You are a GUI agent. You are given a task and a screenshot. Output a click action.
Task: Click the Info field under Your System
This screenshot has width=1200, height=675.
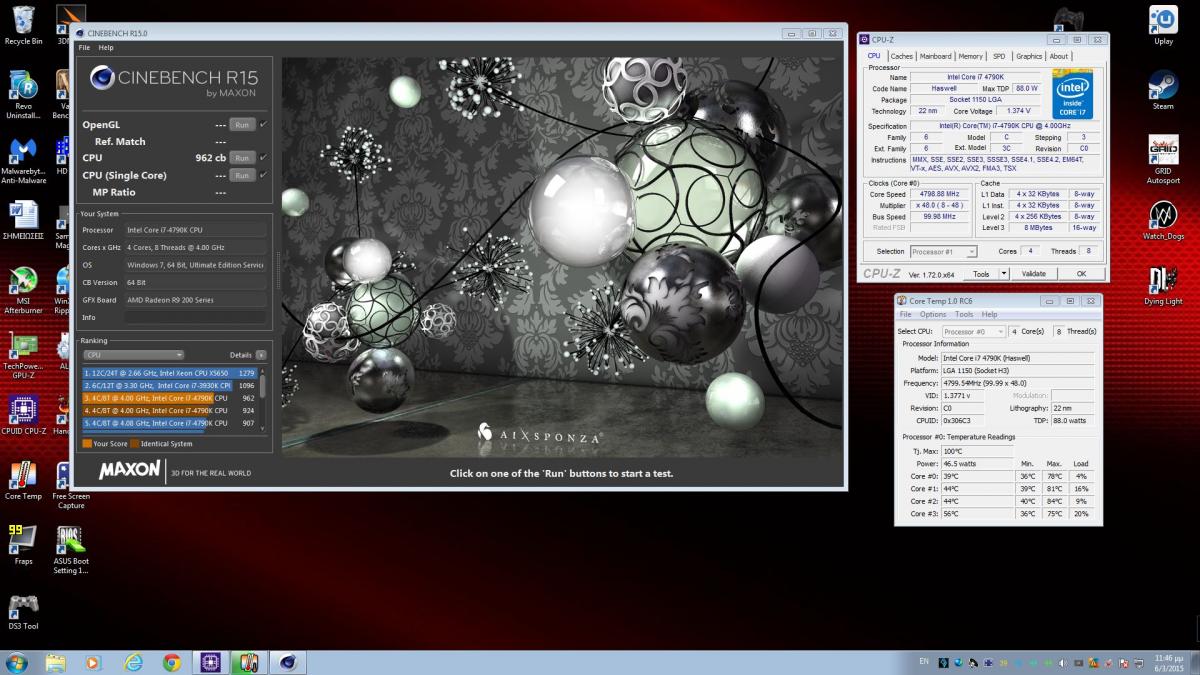[x=195, y=318]
